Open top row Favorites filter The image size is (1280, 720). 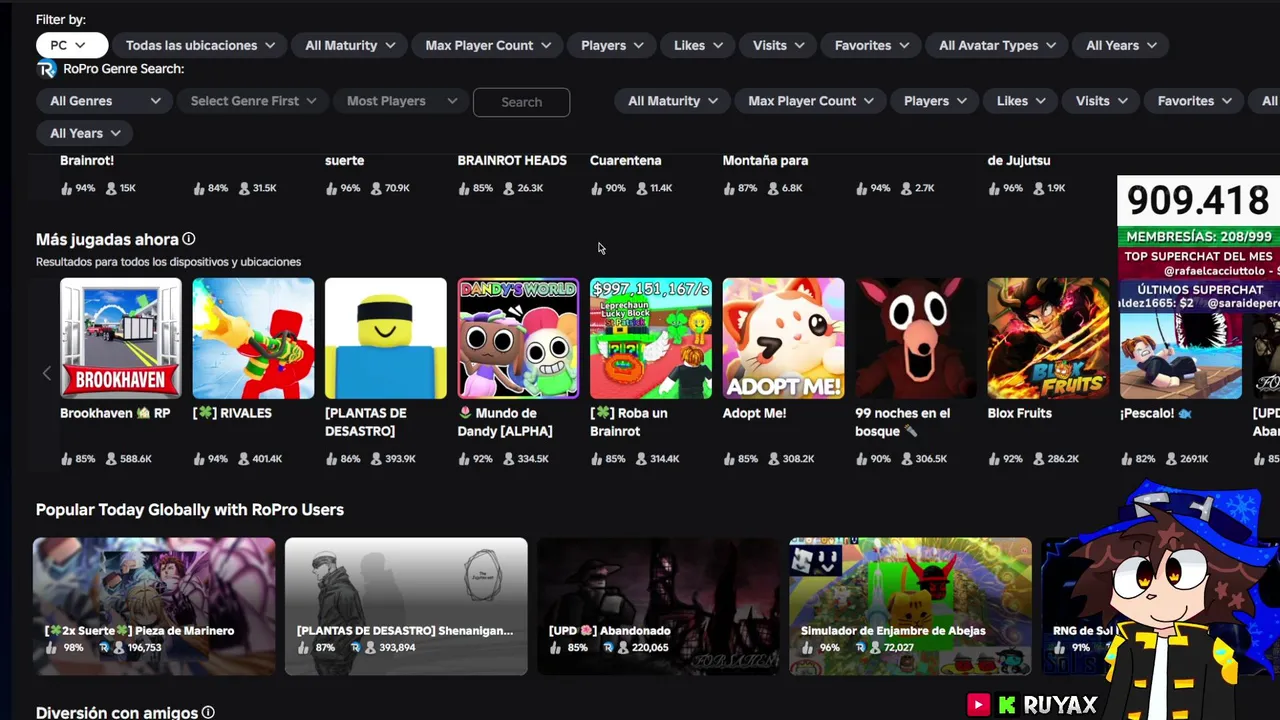(872, 45)
